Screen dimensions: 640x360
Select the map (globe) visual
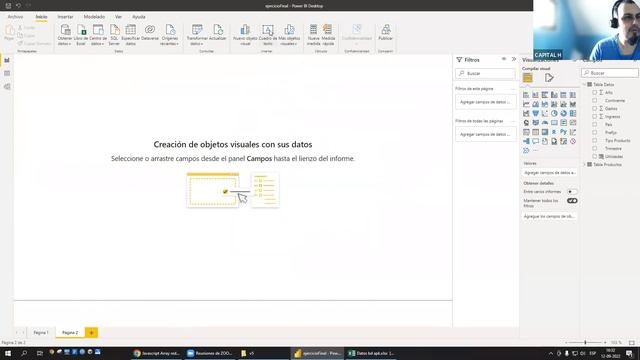tap(526, 123)
